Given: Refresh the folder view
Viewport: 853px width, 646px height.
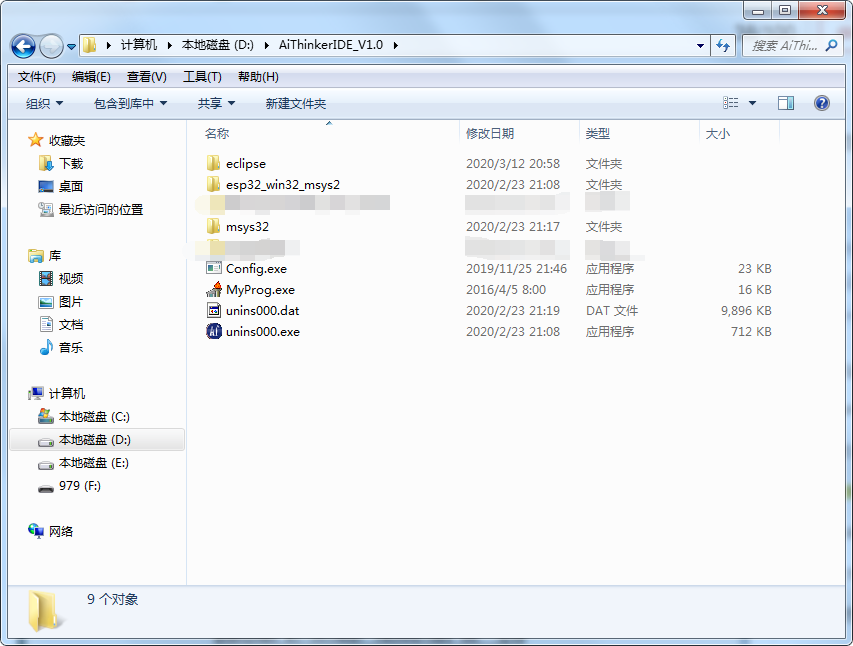Looking at the screenshot, I should [x=723, y=46].
